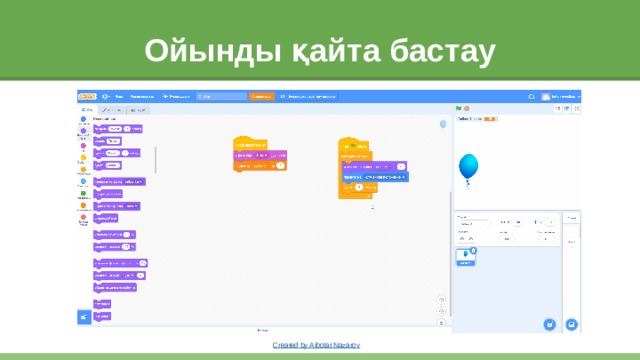Switch to the Code tab

87,110
